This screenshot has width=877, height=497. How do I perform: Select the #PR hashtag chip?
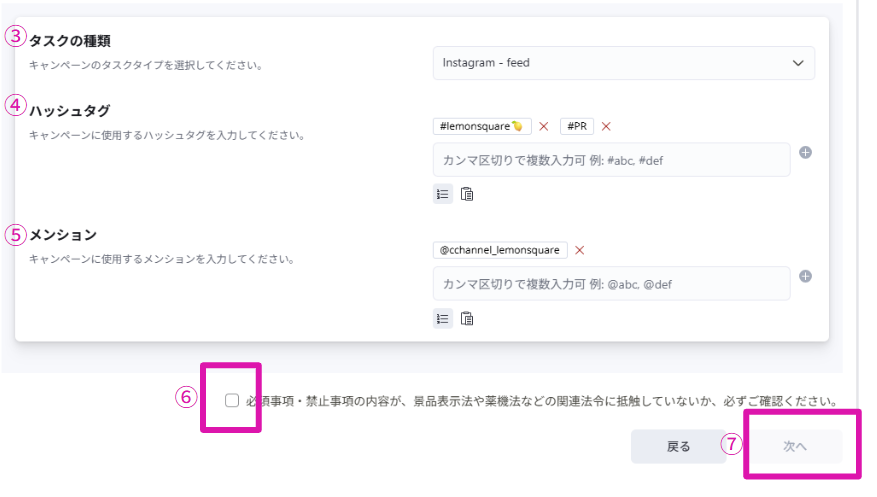(x=577, y=126)
